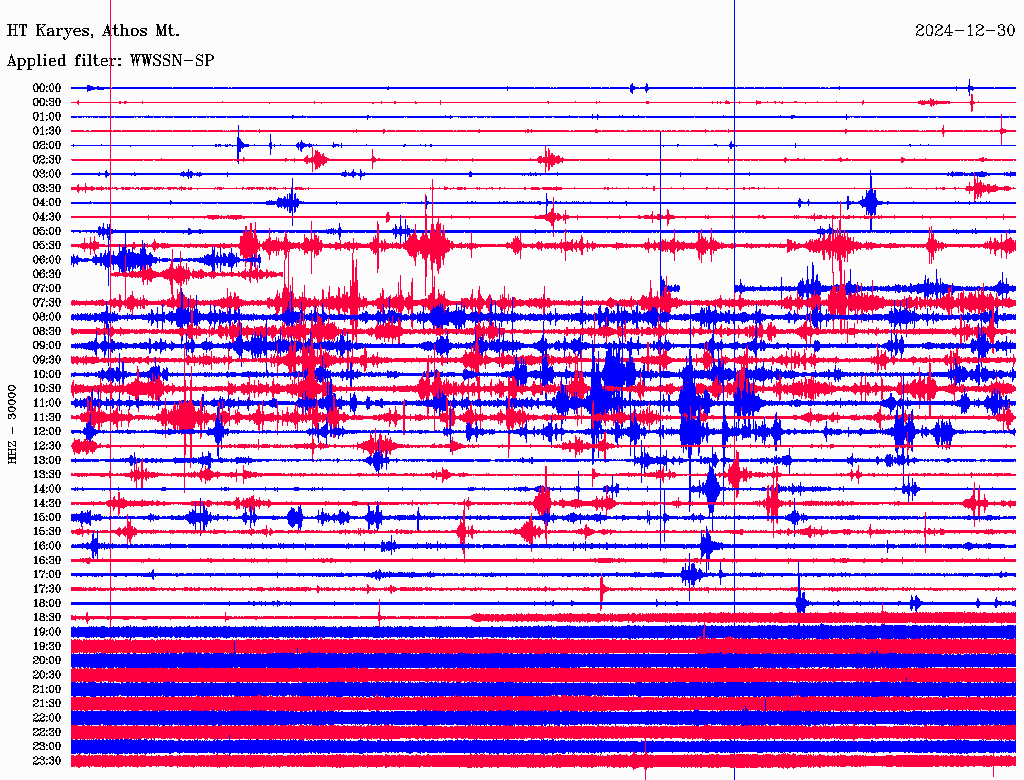Image resolution: width=1024 pixels, height=780 pixels.
Task: Select the 03:30 time row label
Action: [47, 188]
